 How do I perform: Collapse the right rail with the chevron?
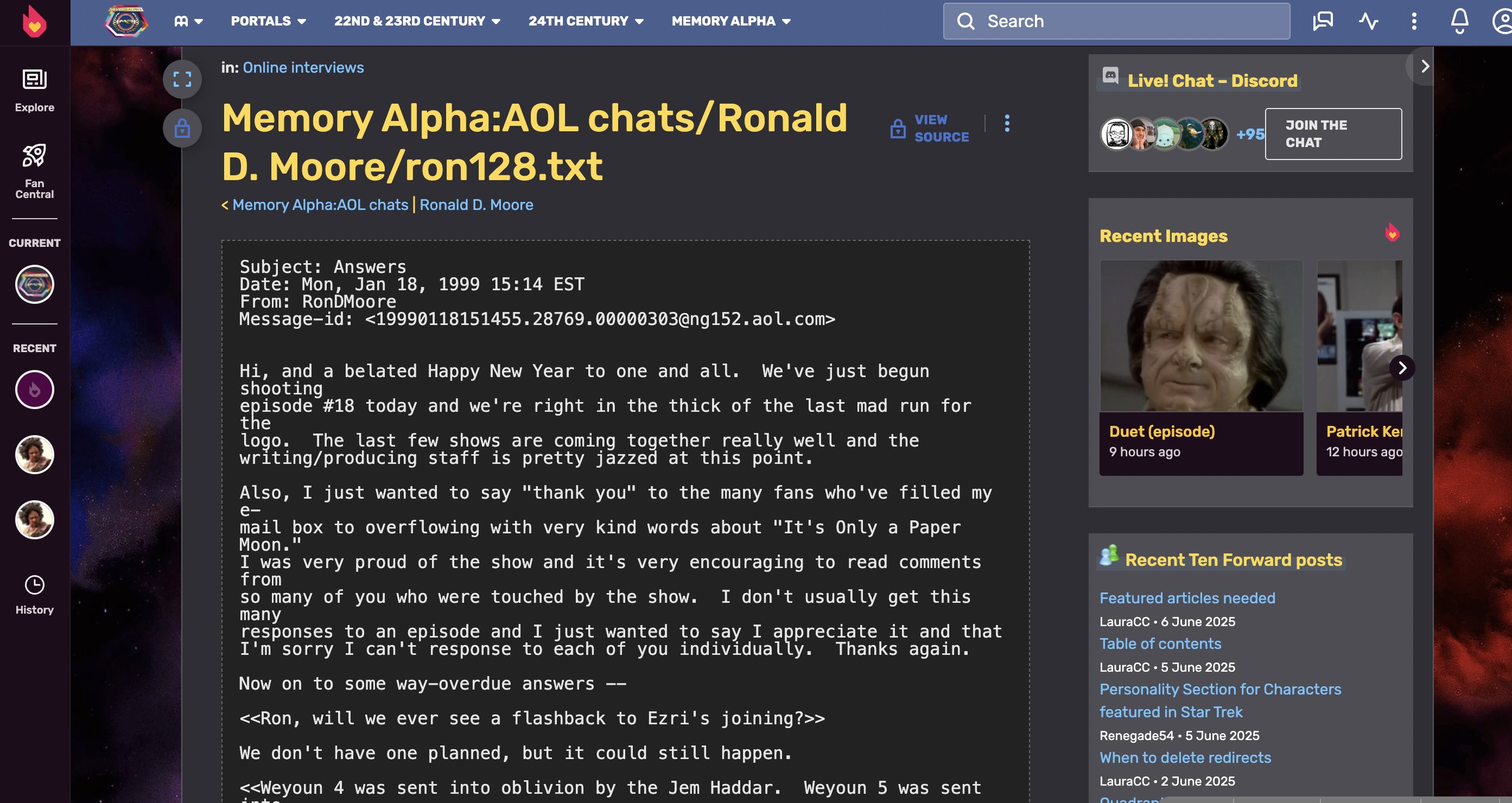point(1425,66)
